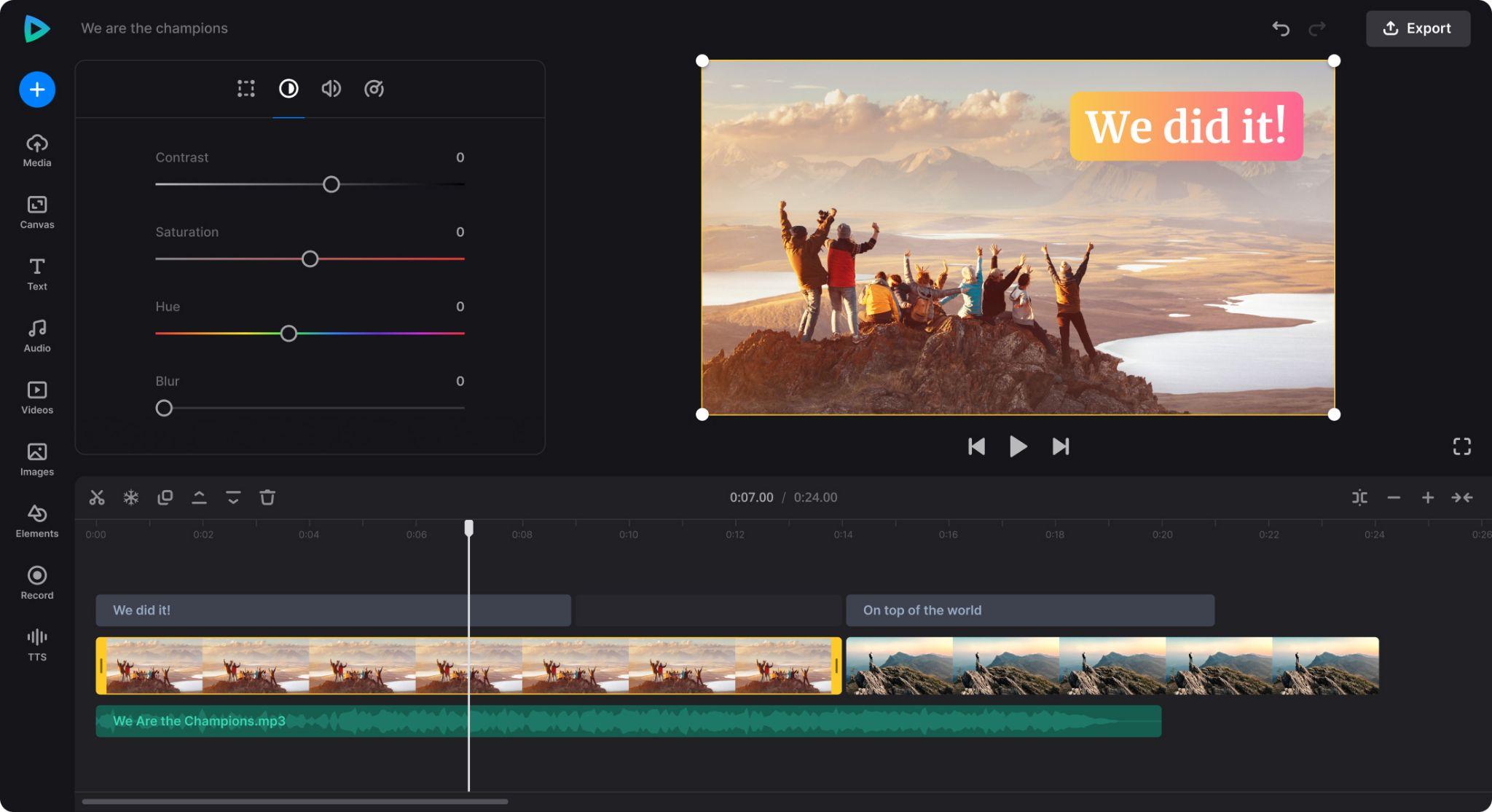Fit the timeline to view with the collapse icon
The height and width of the screenshot is (812, 1492).
(x=1462, y=497)
